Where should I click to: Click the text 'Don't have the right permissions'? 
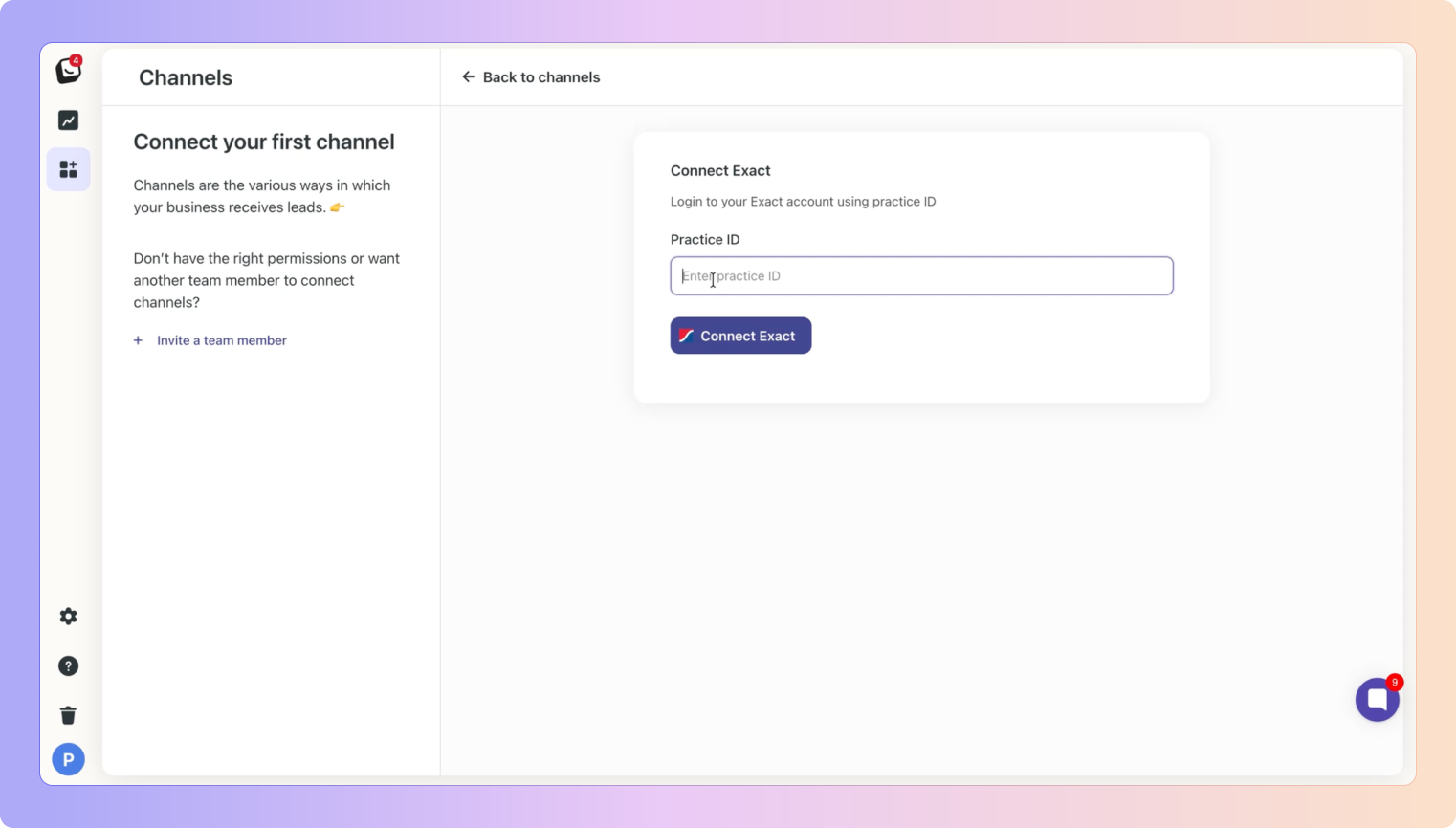tap(240, 259)
